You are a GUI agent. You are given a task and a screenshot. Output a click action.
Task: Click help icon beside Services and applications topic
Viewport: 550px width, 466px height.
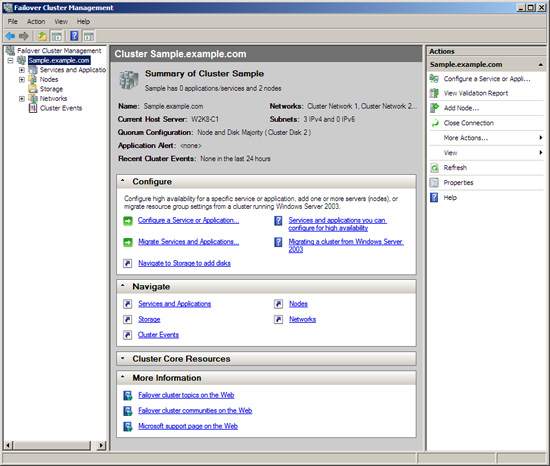tap(278, 221)
